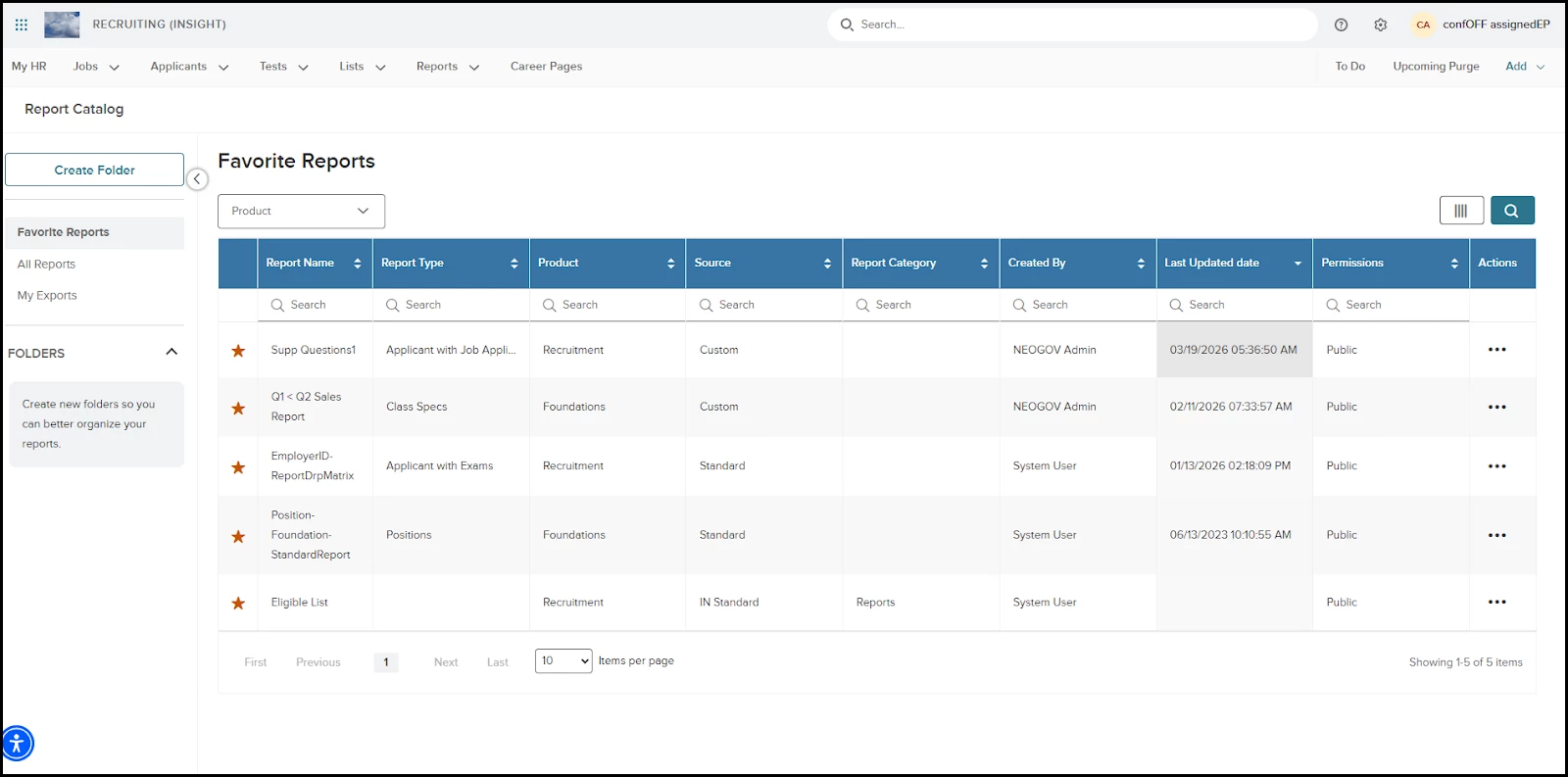Open the Product filter dropdown
The image size is (1568, 777).
(x=301, y=212)
